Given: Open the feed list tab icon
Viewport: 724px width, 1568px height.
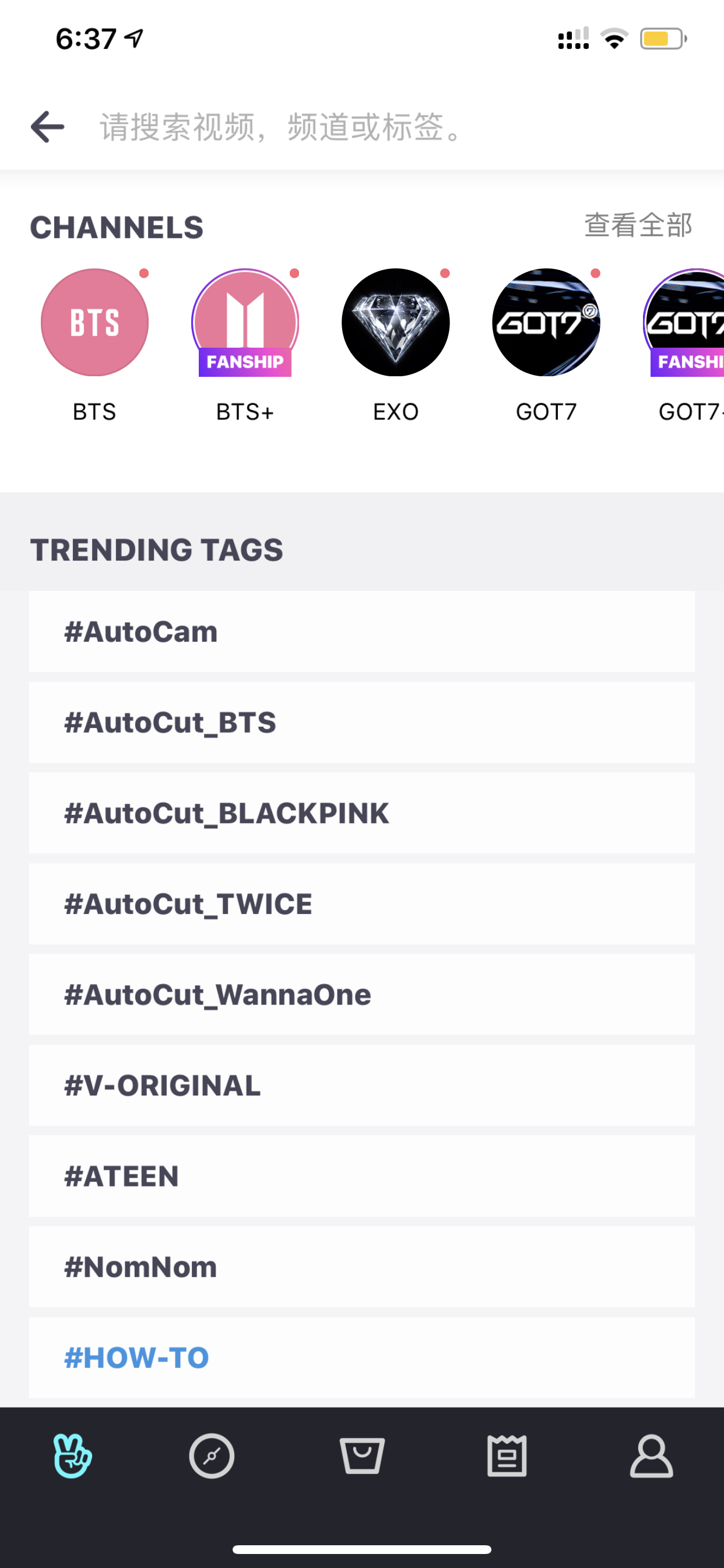Looking at the screenshot, I should pyautogui.click(x=507, y=1456).
